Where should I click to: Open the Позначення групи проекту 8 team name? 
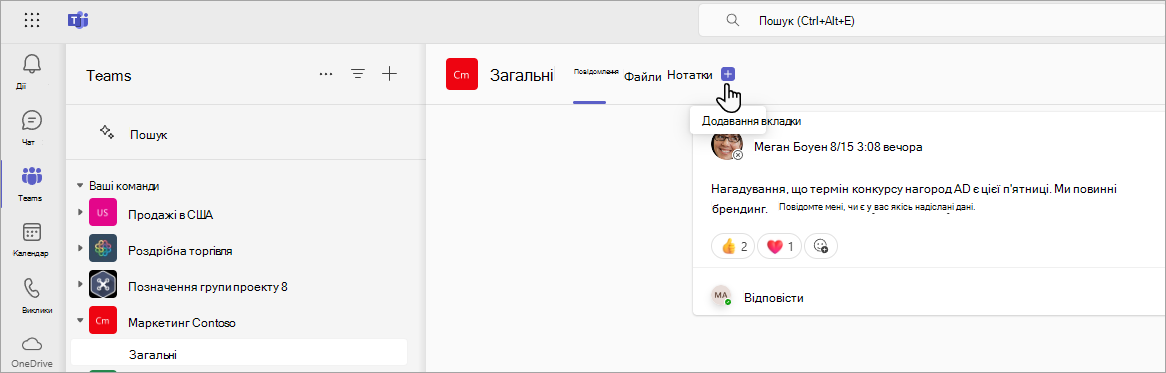coord(207,286)
